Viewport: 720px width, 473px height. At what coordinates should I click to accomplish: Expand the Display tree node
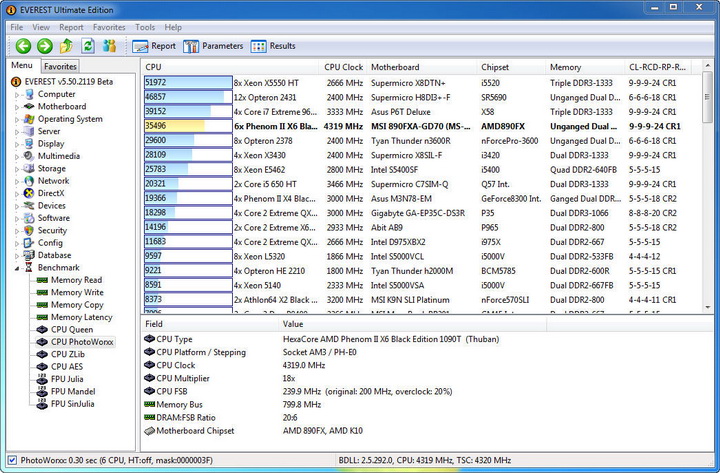coord(17,145)
